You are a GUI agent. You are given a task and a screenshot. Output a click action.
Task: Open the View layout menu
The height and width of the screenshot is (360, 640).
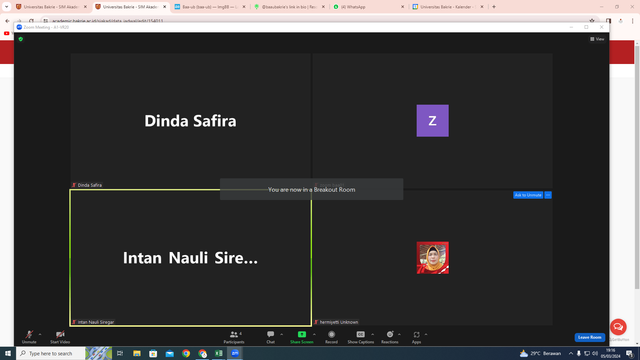coord(597,39)
